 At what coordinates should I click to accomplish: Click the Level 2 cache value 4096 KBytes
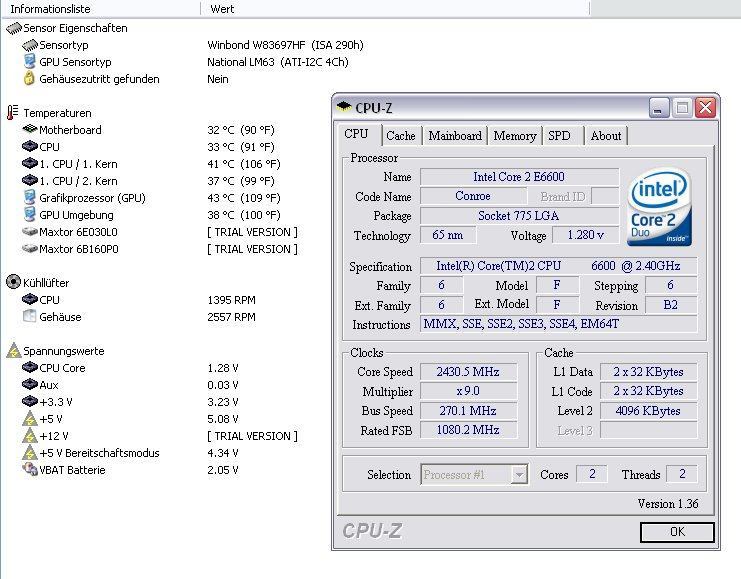coord(648,410)
